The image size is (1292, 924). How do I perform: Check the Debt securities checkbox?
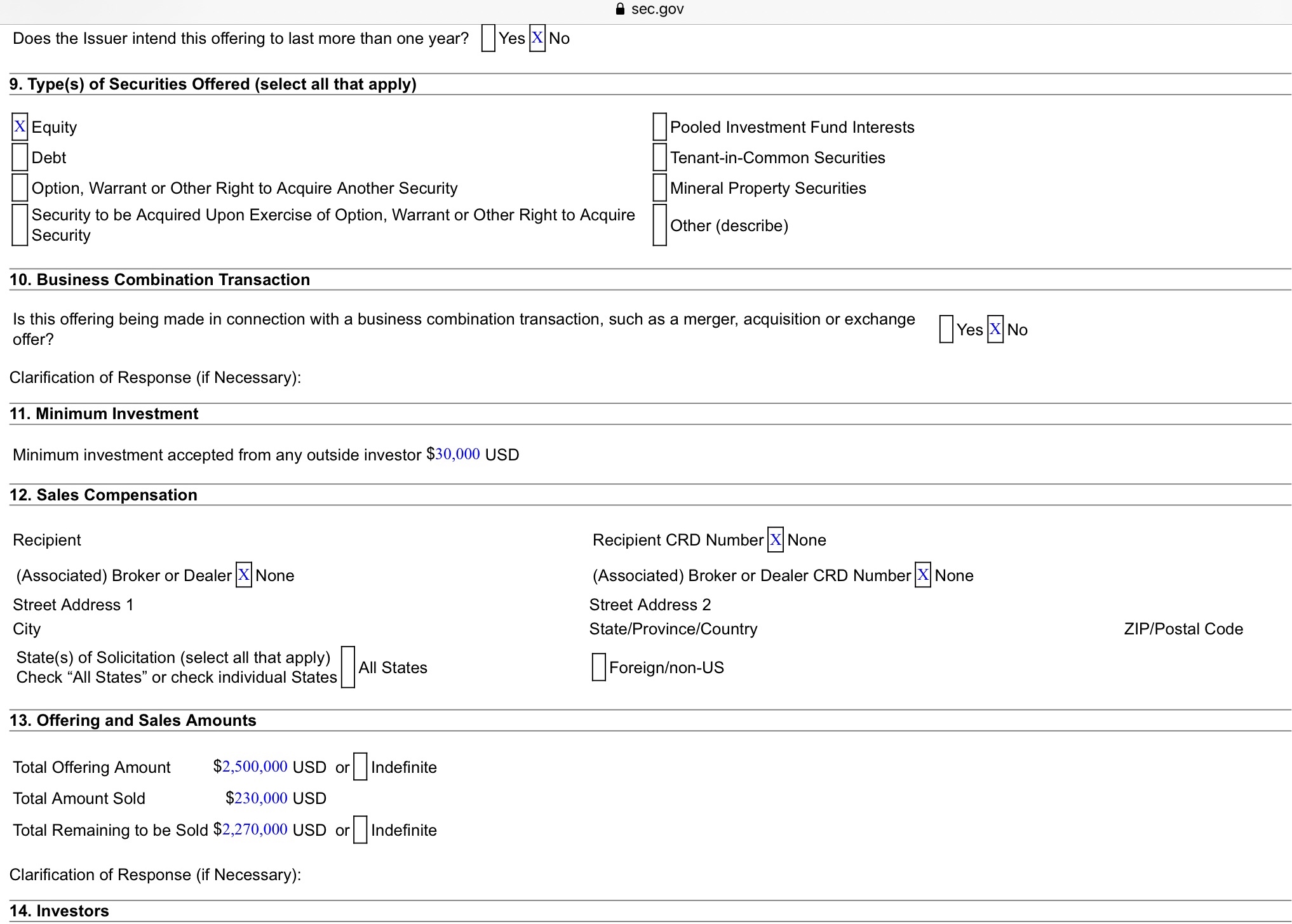click(20, 157)
